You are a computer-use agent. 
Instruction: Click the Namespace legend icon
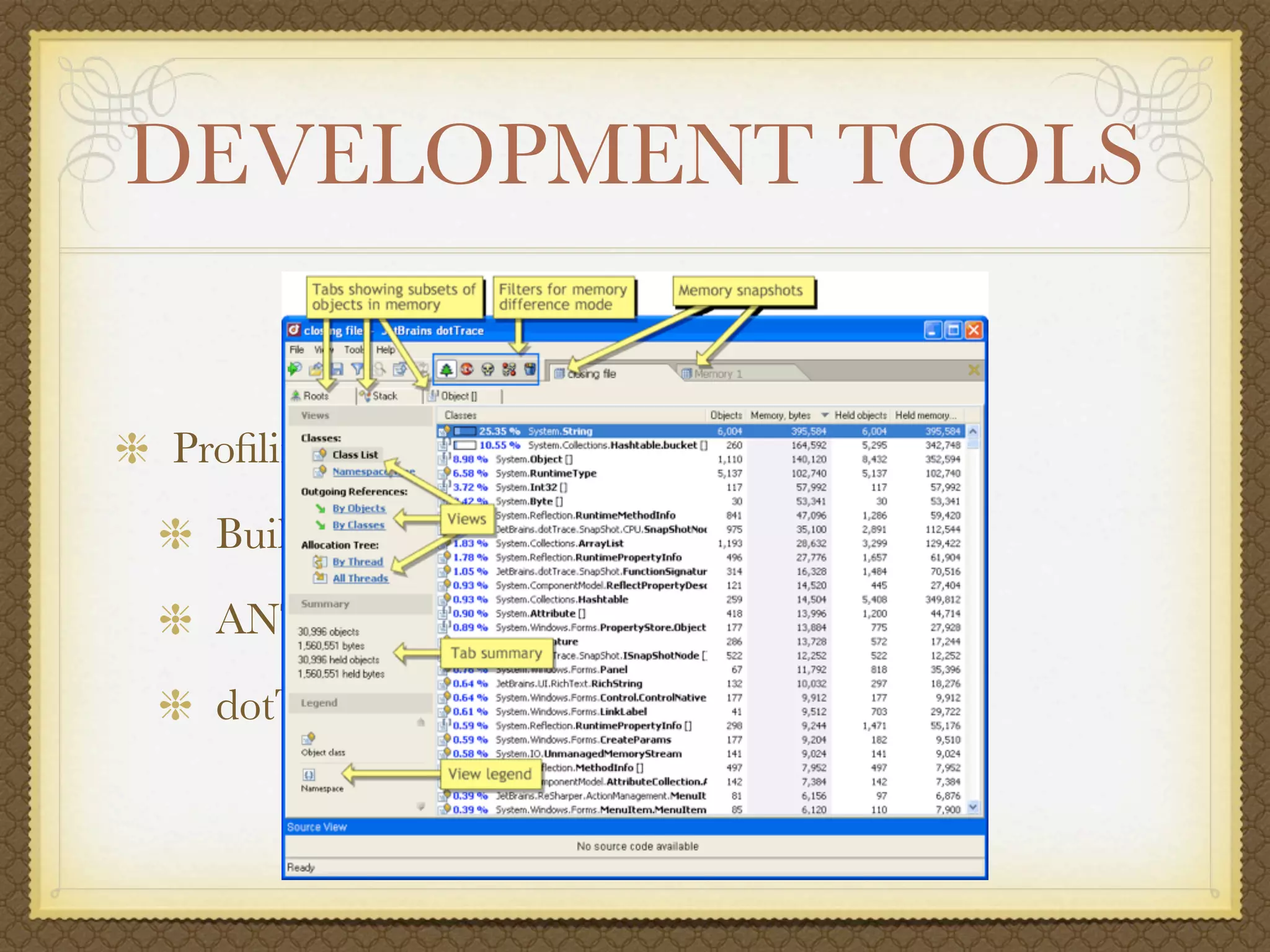[x=308, y=775]
